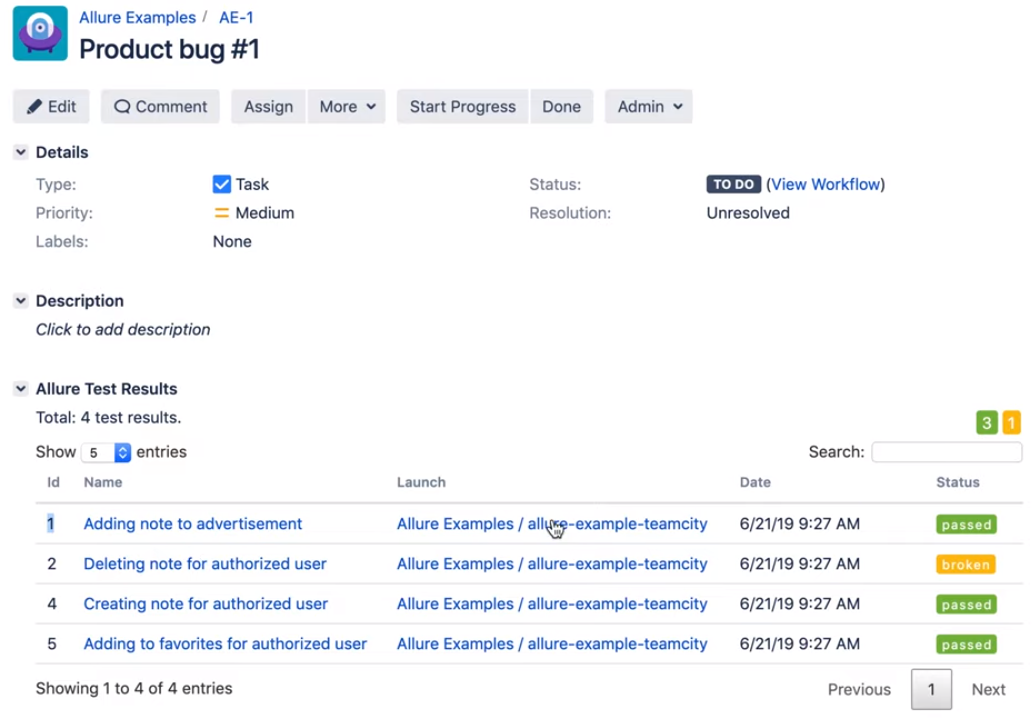
Task: Click passed badge for Adding note to advertisement
Action: [x=966, y=525]
